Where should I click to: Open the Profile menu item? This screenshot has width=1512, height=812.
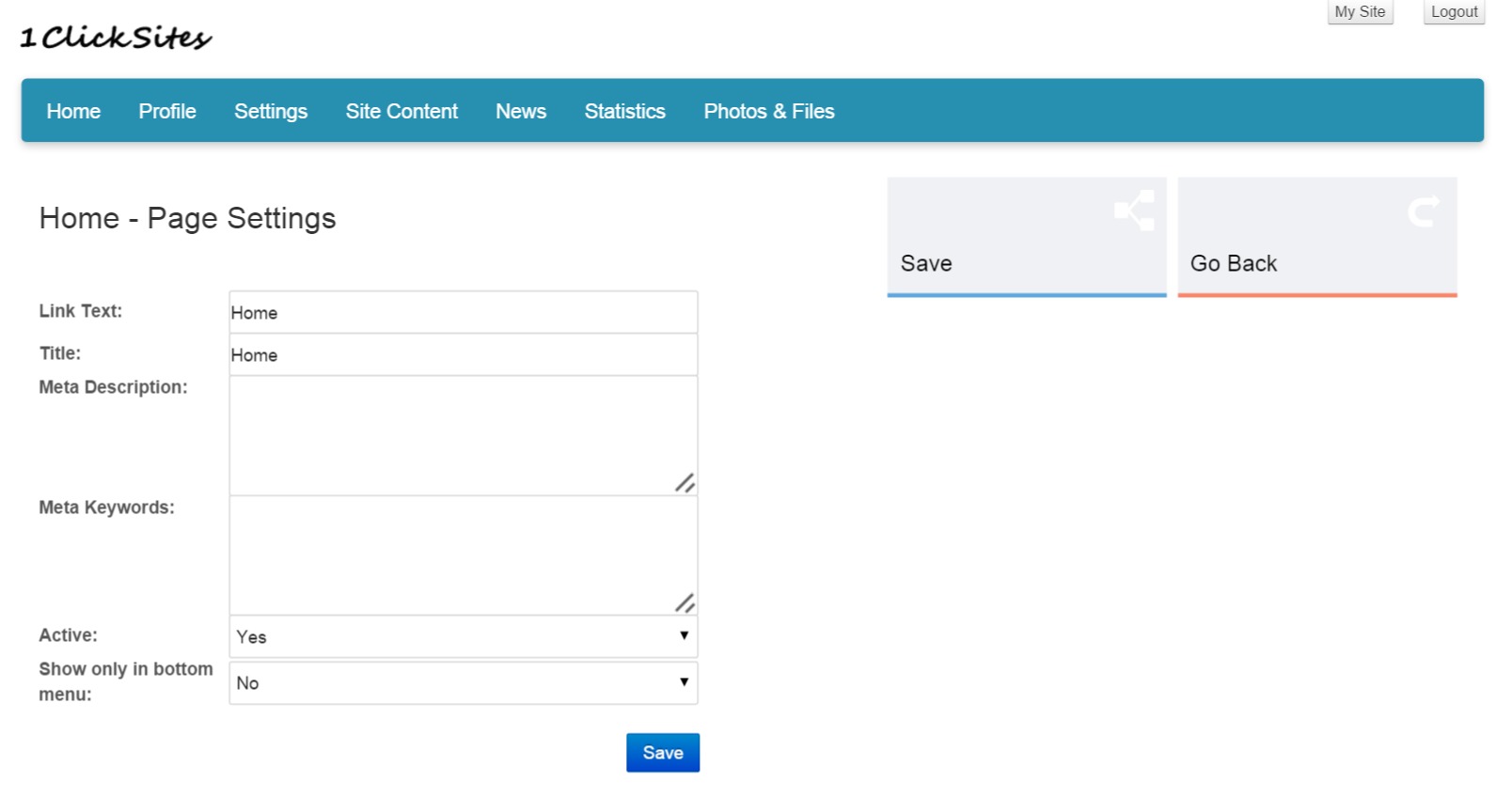[x=167, y=111]
